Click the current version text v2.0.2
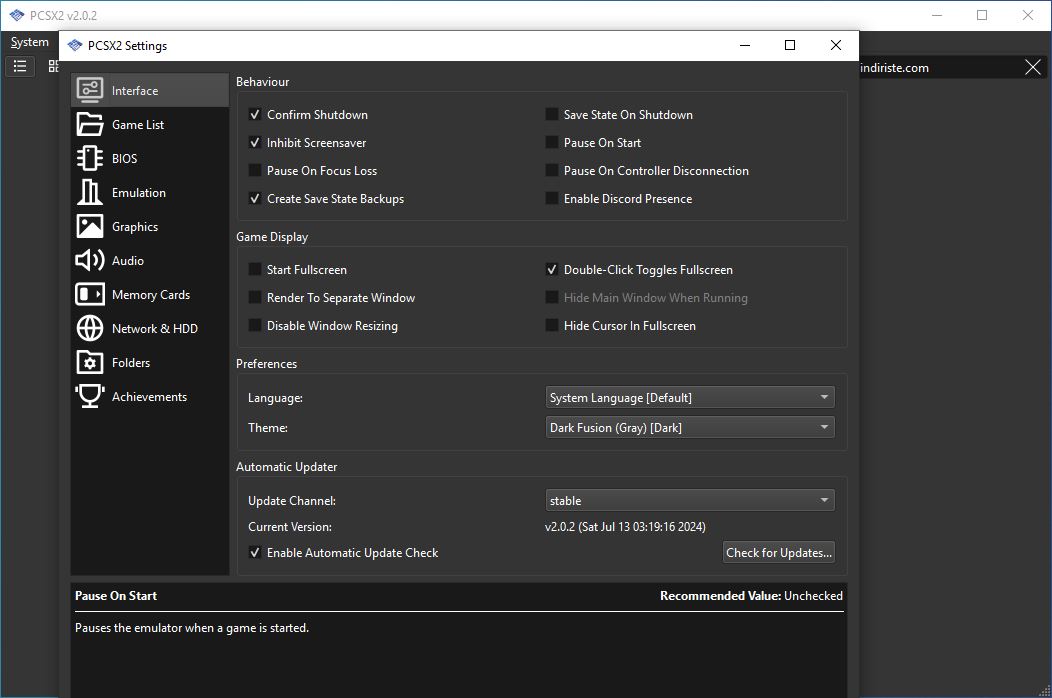1052x698 pixels. [625, 527]
